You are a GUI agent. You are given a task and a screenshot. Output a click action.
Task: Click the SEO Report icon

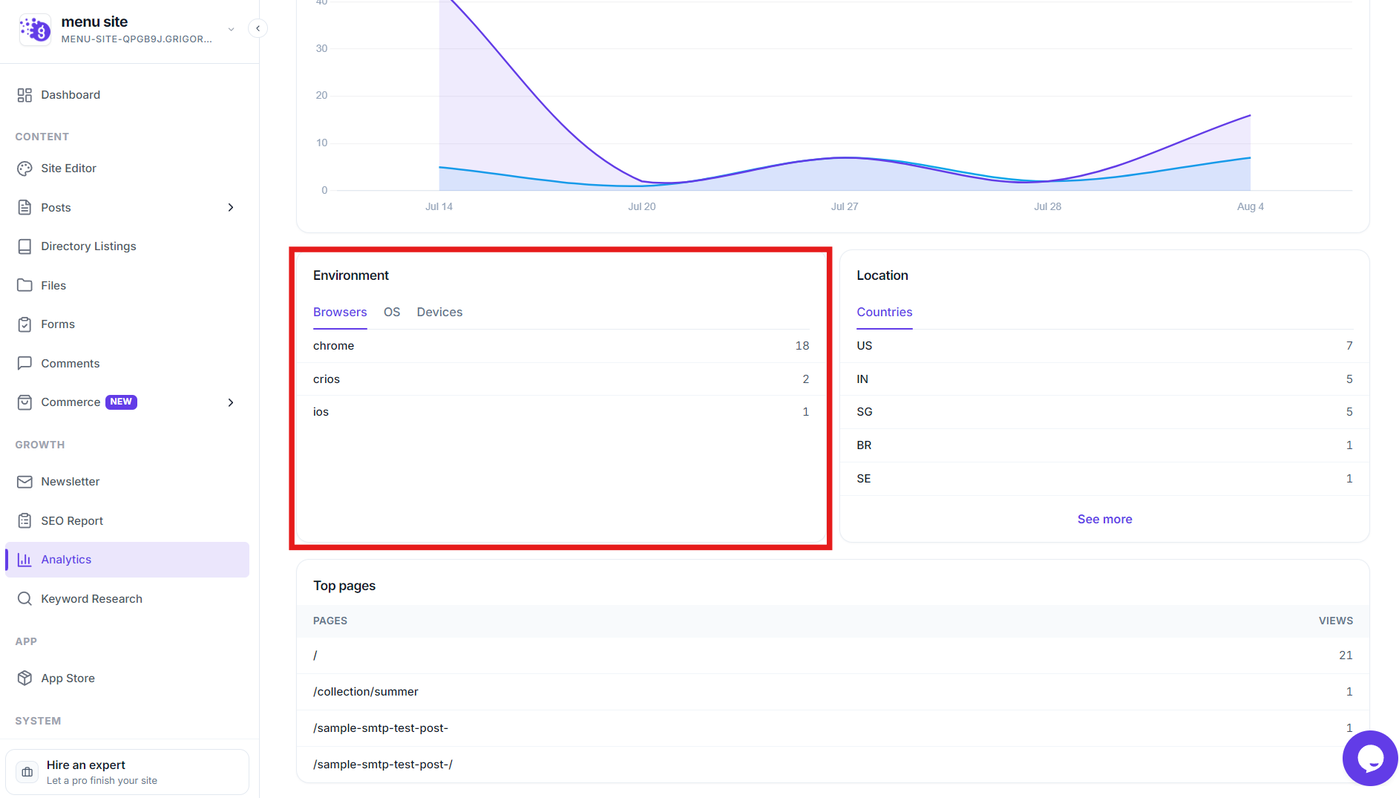point(25,521)
